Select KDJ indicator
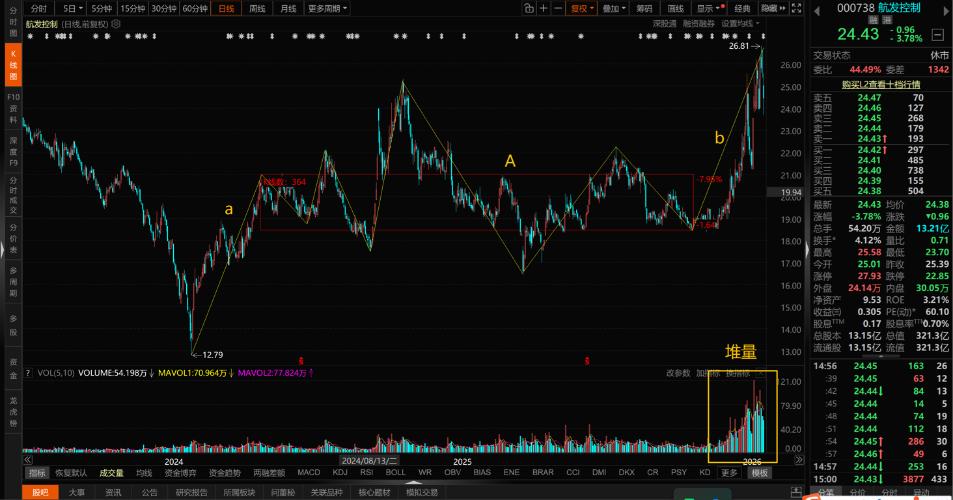Image resolution: width=953 pixels, height=500 pixels. 340,472
